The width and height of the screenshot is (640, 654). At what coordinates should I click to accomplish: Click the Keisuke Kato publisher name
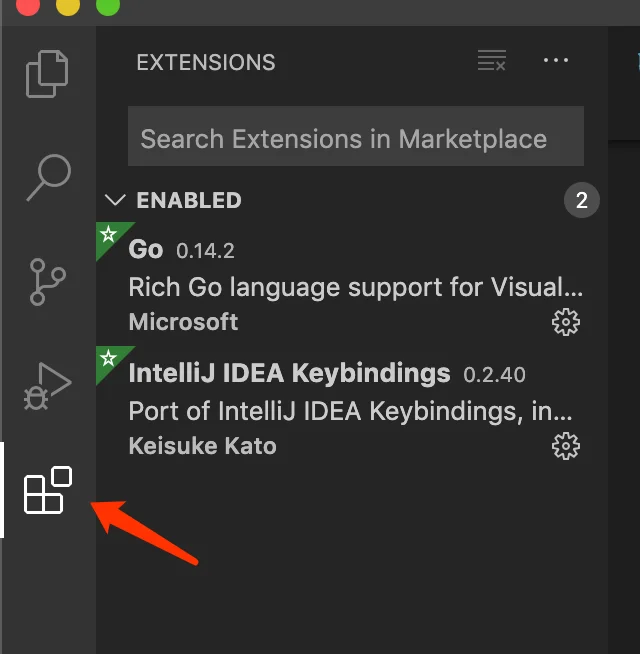pos(203,446)
